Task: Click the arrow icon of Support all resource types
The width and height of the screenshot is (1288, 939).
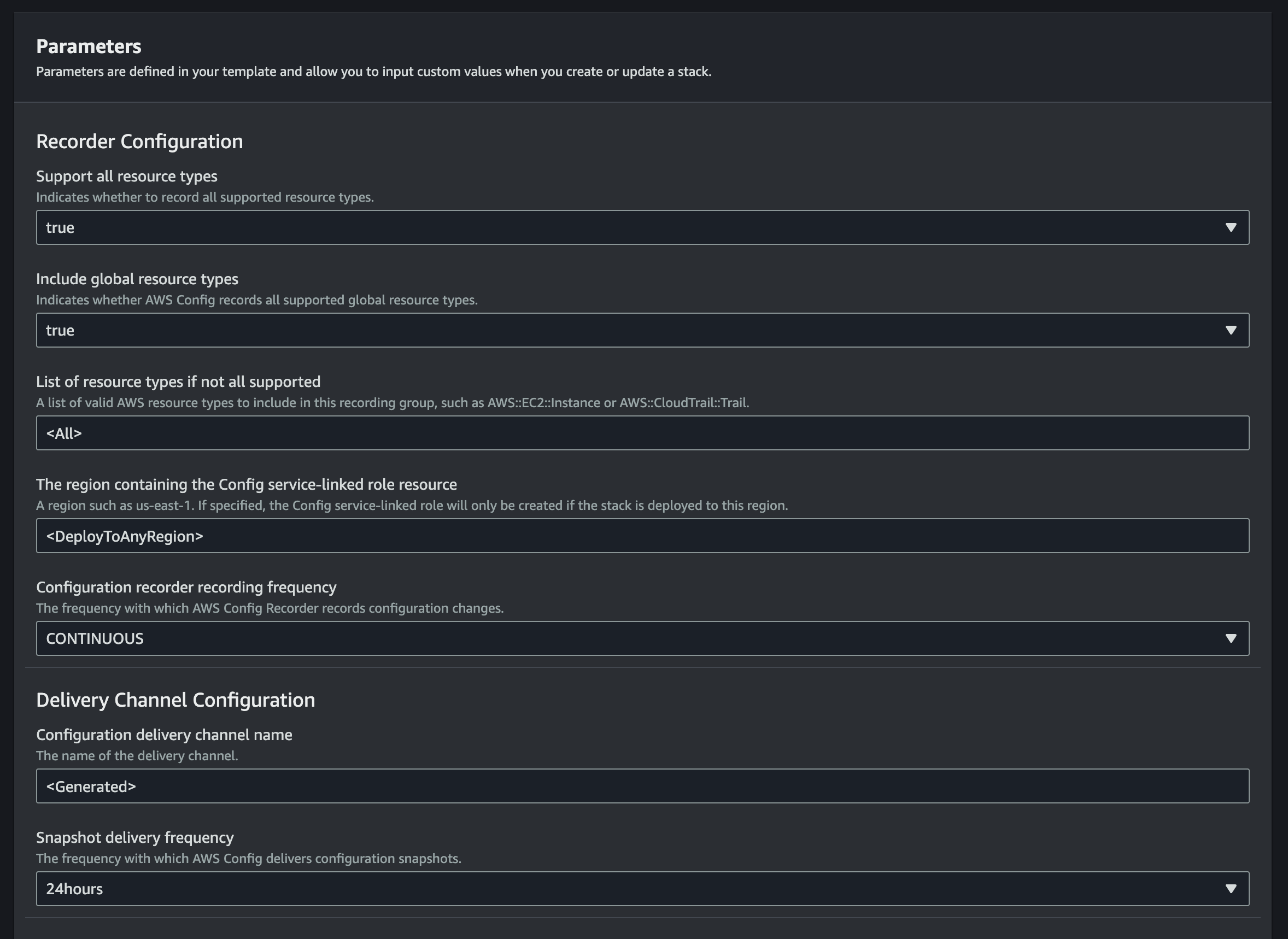Action: coord(1231,227)
